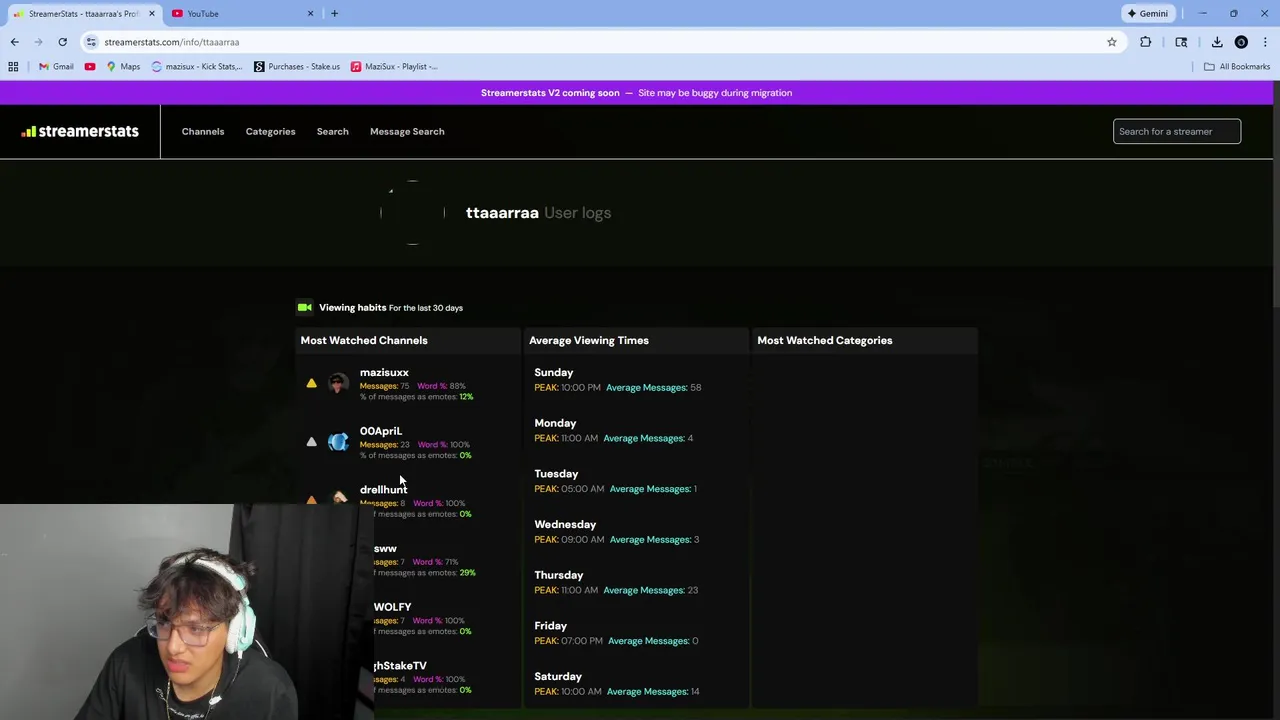Image resolution: width=1280 pixels, height=720 pixels.
Task: Click the 00ApriL avatar thumbnail
Action: [x=338, y=442]
